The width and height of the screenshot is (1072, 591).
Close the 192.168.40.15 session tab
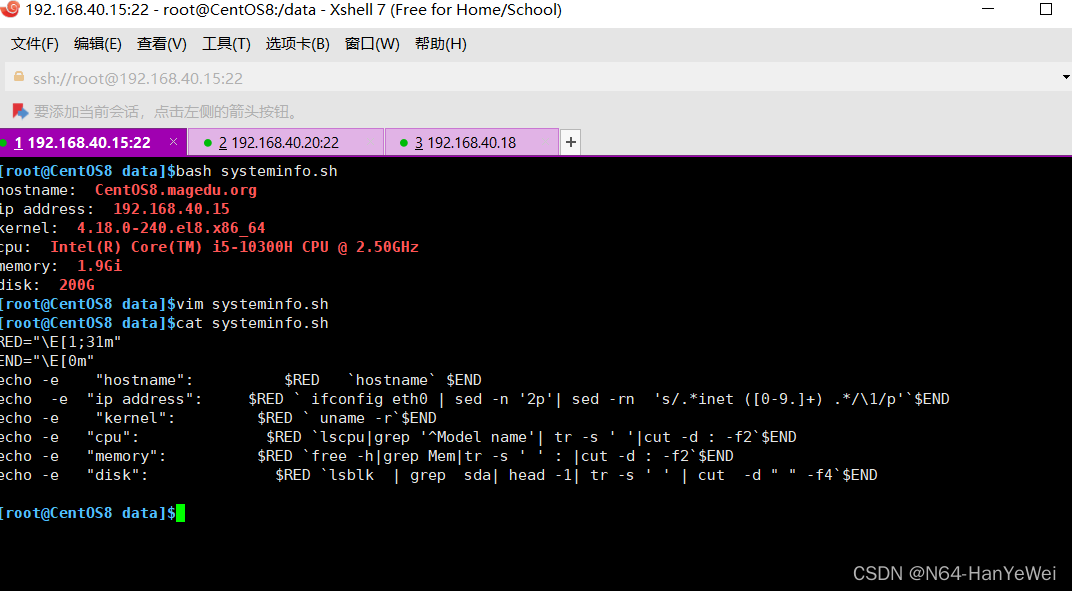coord(173,142)
